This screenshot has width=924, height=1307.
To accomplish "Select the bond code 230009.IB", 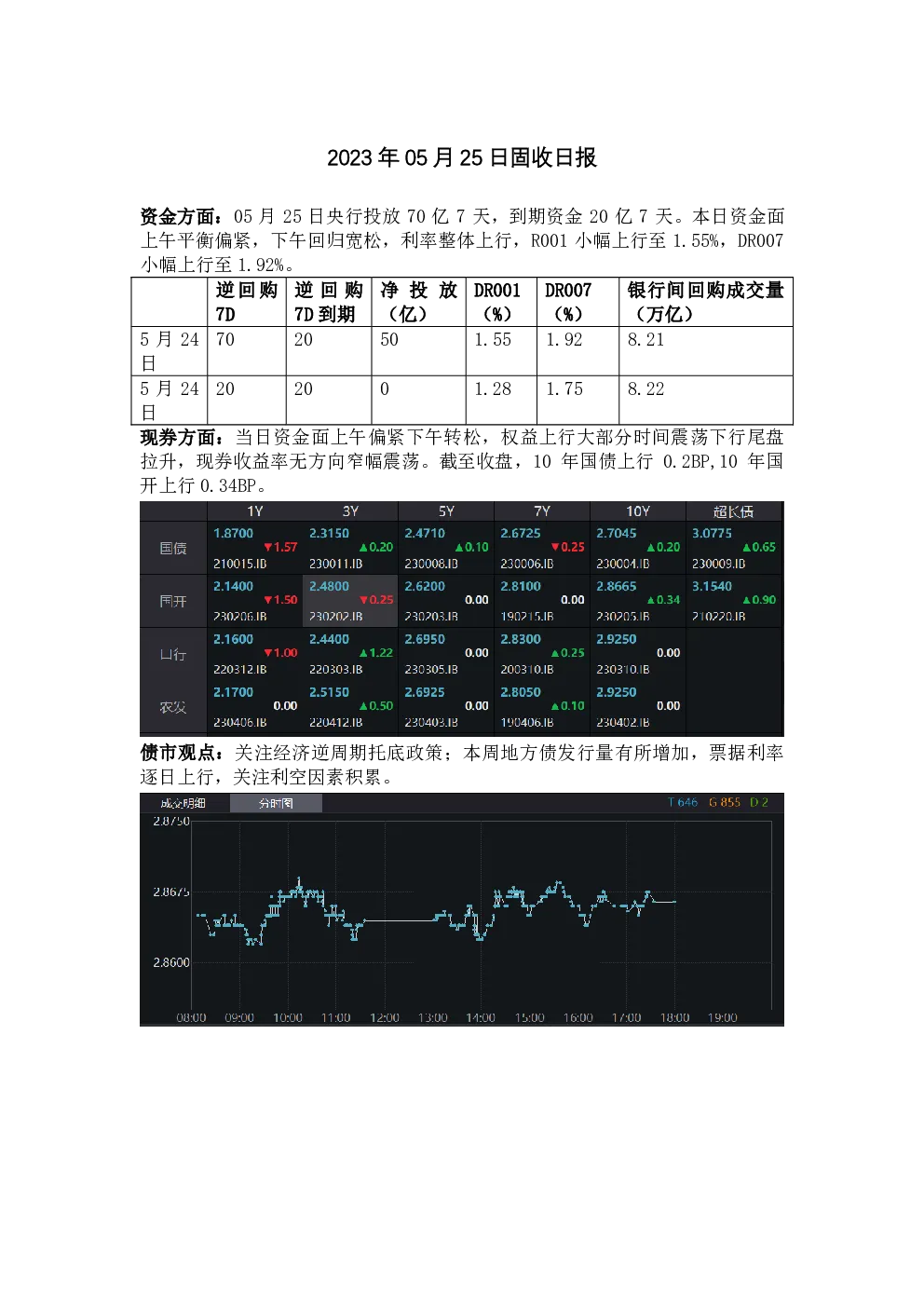I will [719, 564].
